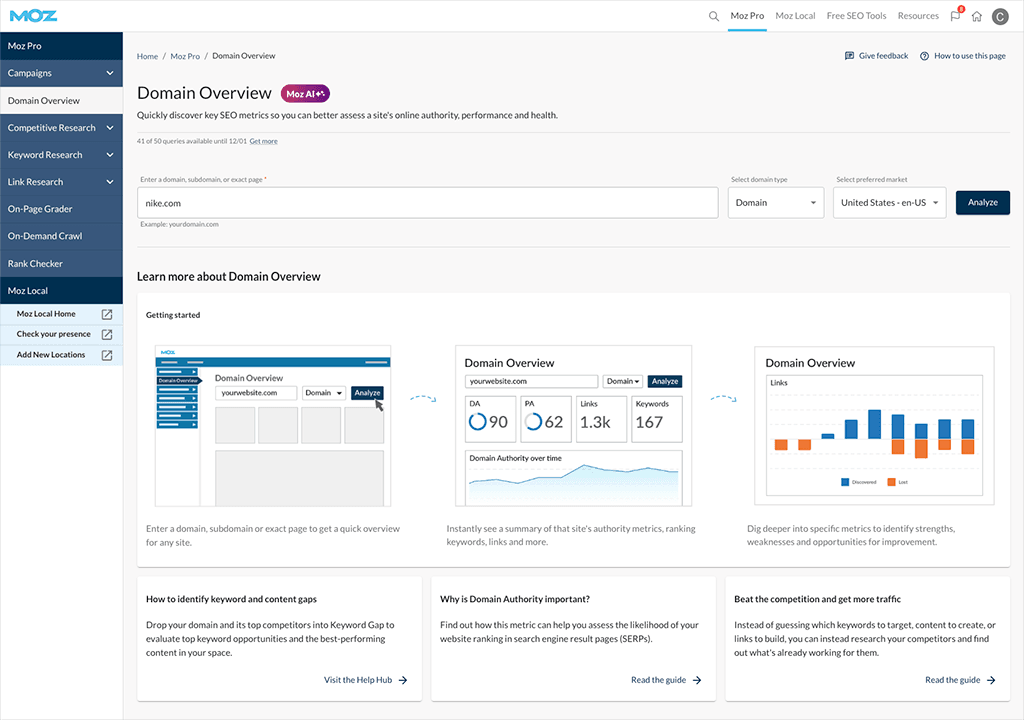Click the Give feedback link
Viewport: 1024px width, 720px height.
pos(883,56)
